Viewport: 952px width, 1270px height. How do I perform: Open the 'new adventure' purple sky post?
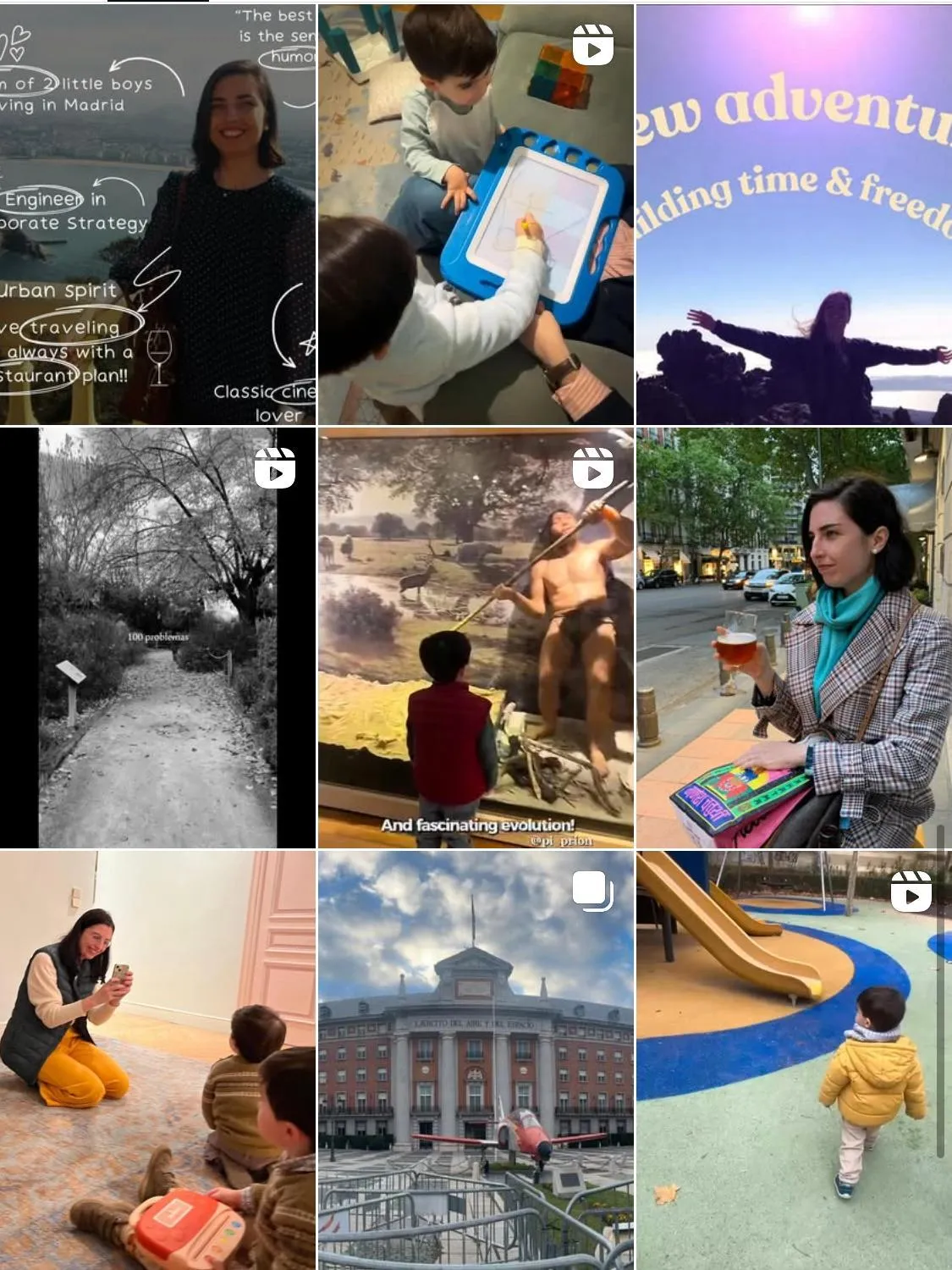794,214
